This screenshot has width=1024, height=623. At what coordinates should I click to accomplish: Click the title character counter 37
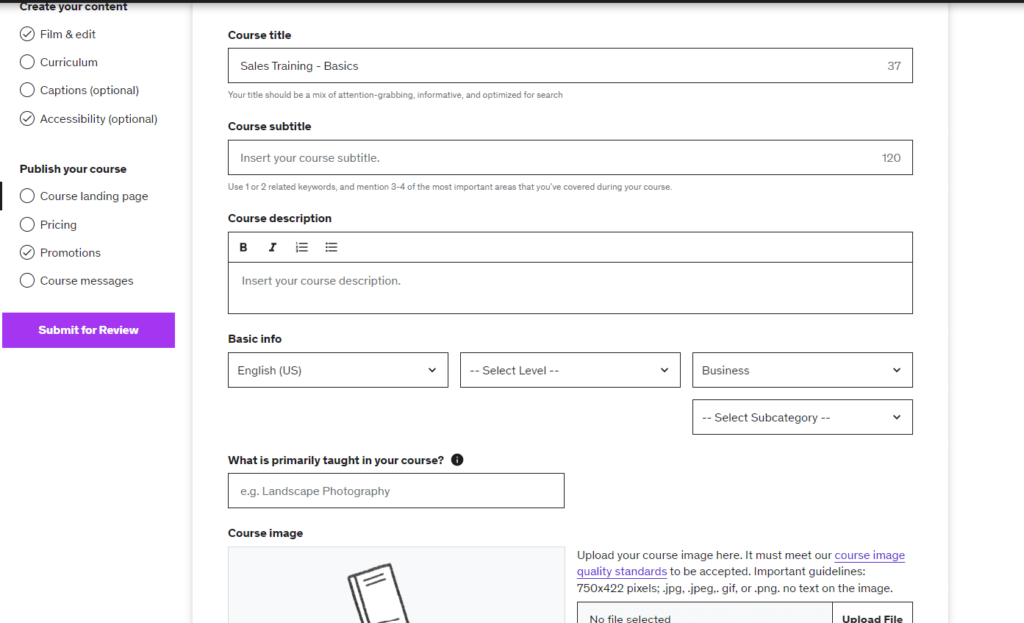click(x=894, y=66)
